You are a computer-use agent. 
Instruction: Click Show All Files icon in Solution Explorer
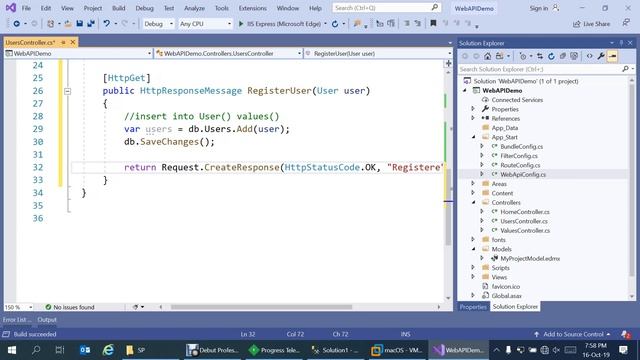click(x=574, y=56)
